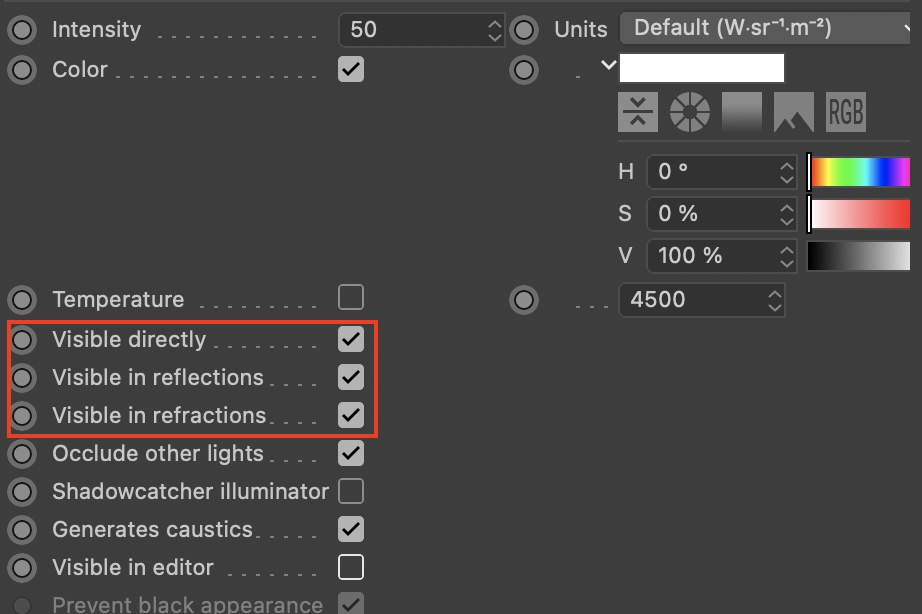The height and width of the screenshot is (614, 922).
Task: Click the hue rainbow slider
Action: click(x=860, y=172)
